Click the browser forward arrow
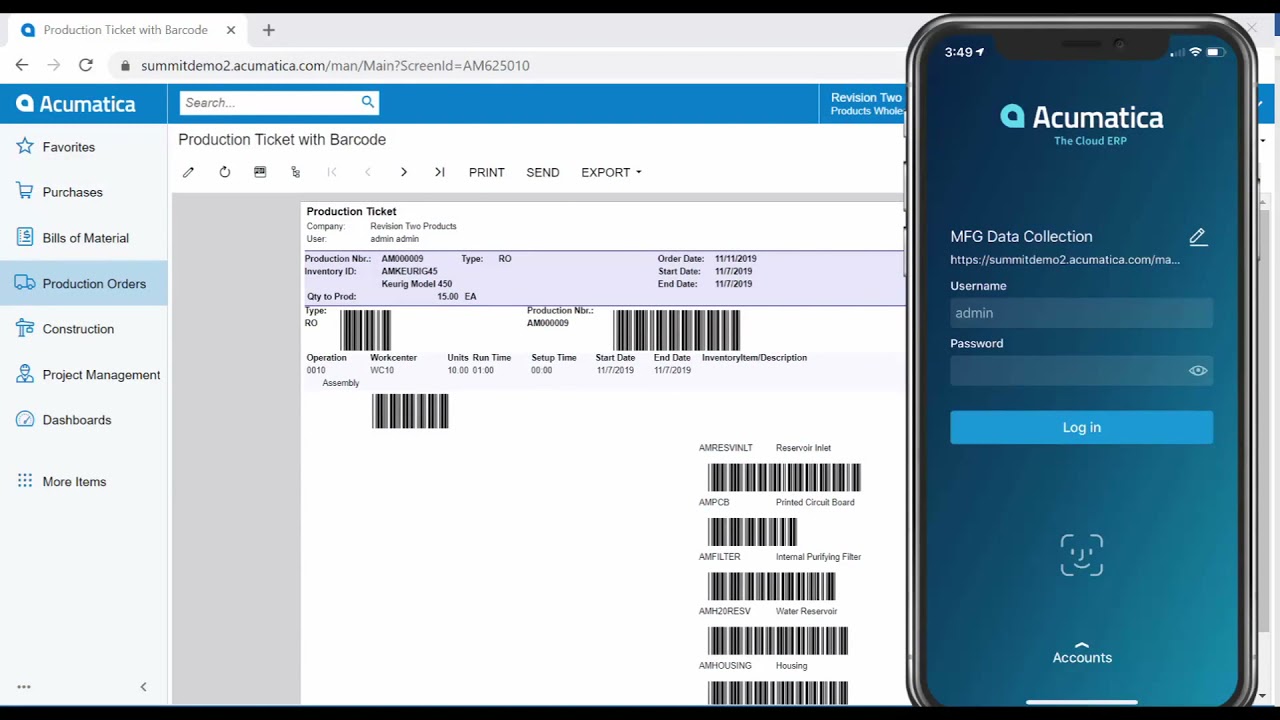Image resolution: width=1280 pixels, height=720 pixels. (x=54, y=65)
